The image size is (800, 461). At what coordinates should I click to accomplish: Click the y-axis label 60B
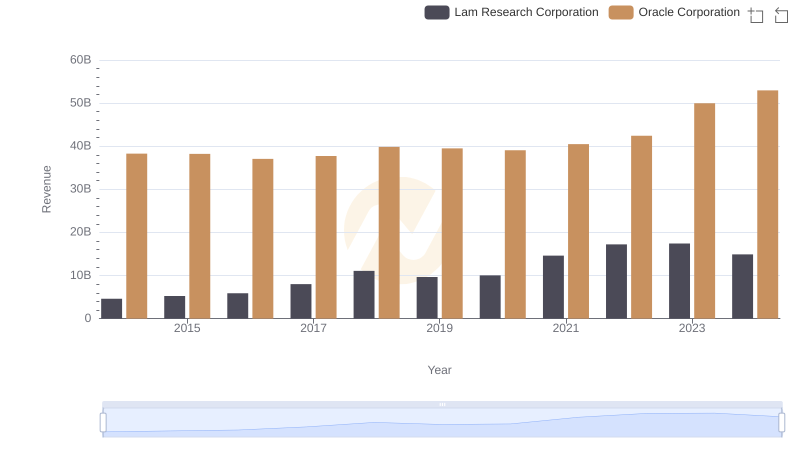pyautogui.click(x=81, y=60)
